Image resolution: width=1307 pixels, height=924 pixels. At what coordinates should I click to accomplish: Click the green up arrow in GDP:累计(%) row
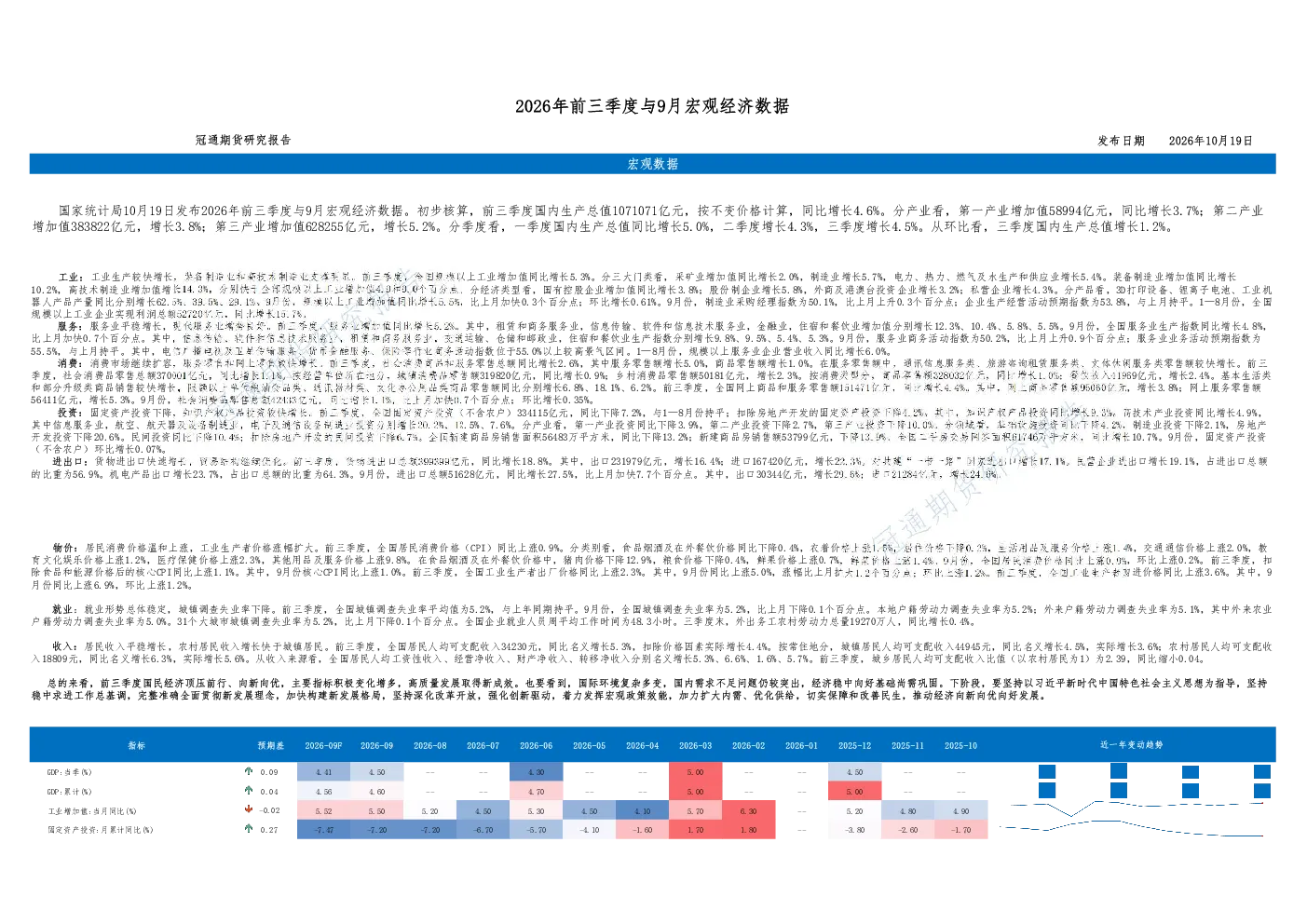(x=249, y=791)
